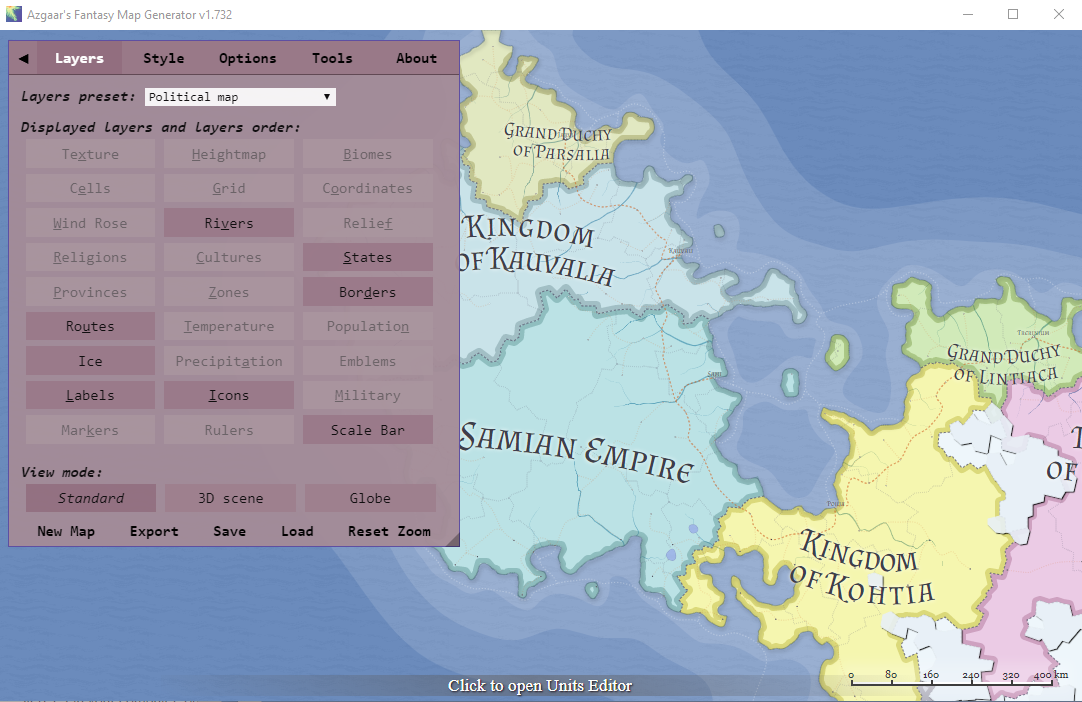Click Reset Zoom
Image resolution: width=1082 pixels, height=702 pixels.
point(389,531)
